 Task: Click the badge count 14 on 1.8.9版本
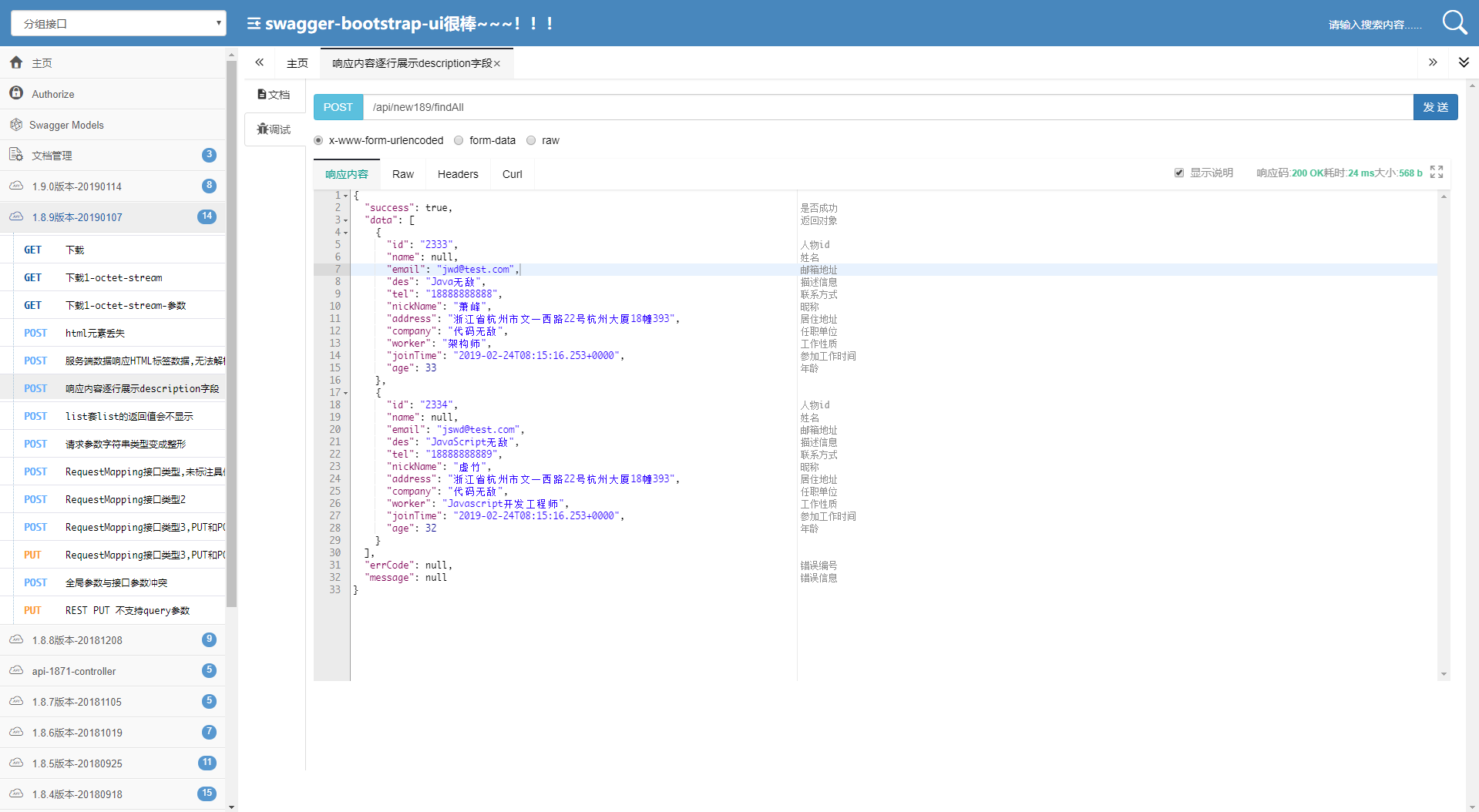207,216
